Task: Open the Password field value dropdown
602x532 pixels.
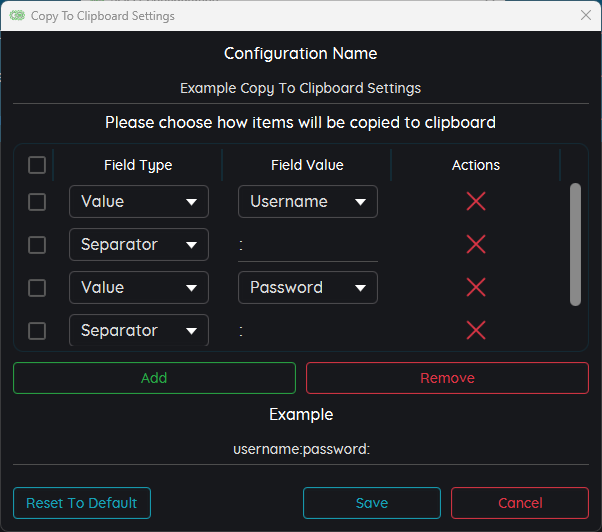Action: pyautogui.click(x=307, y=288)
